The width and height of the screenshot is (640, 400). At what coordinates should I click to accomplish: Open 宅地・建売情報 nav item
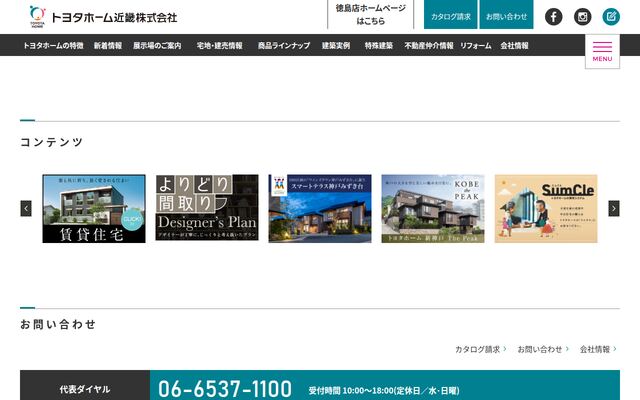pyautogui.click(x=220, y=46)
